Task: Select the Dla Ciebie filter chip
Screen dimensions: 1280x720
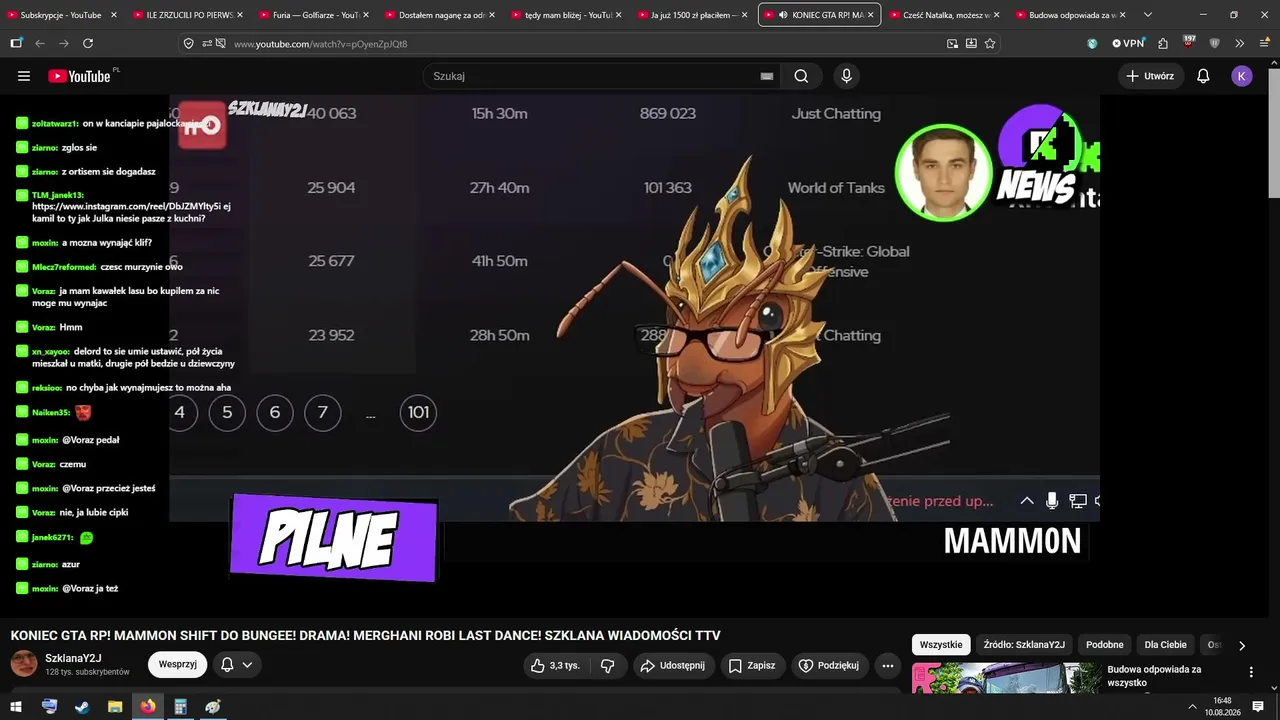Action: coord(1166,645)
